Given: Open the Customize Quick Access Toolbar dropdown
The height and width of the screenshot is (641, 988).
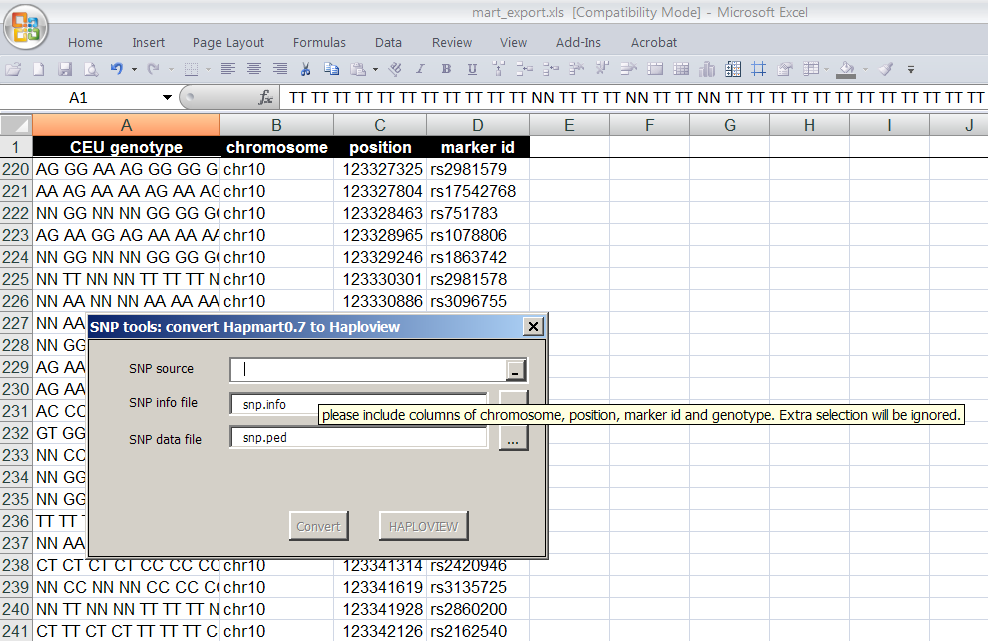Looking at the screenshot, I should click(x=910, y=69).
